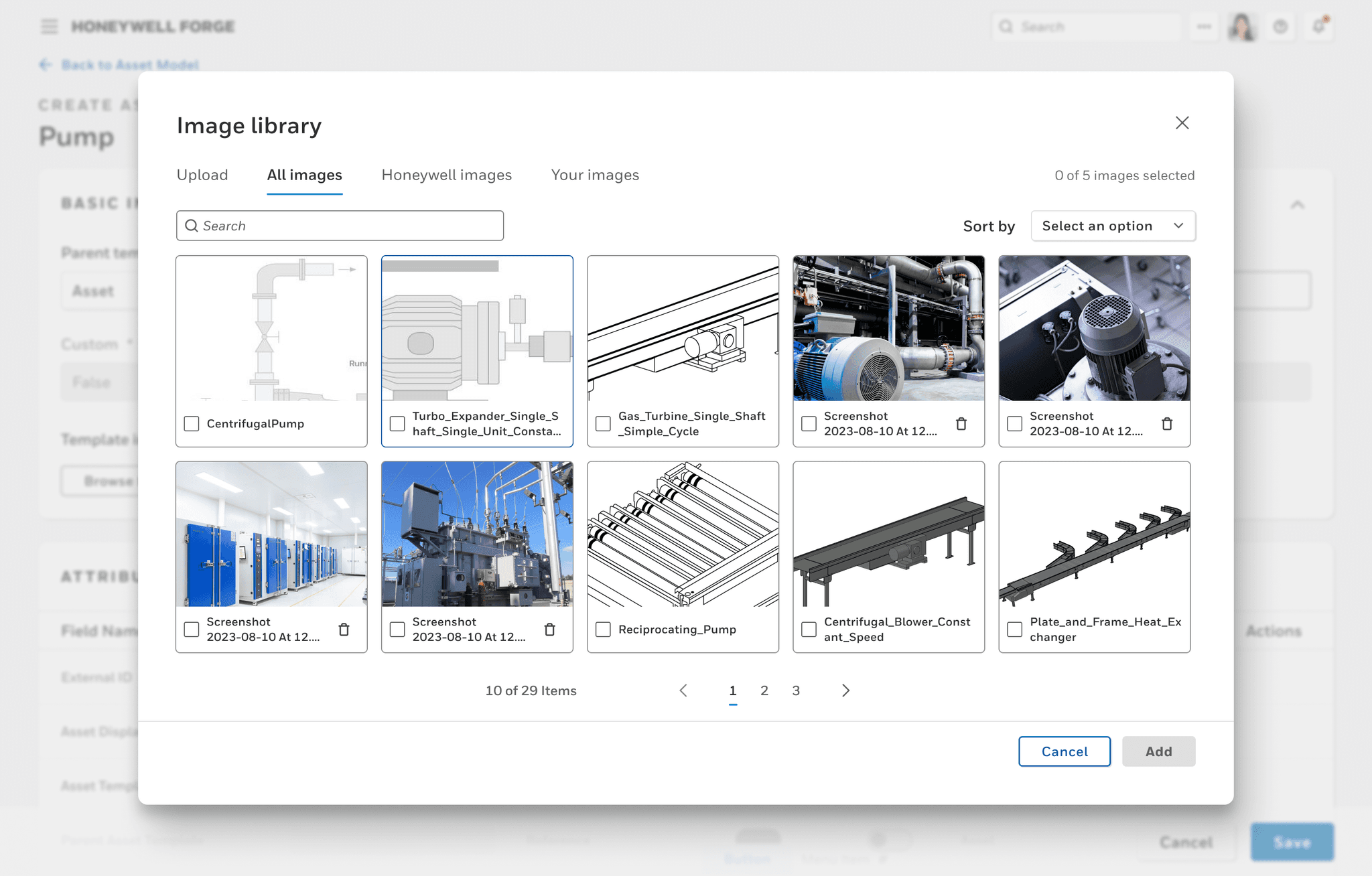Image resolution: width=1372 pixels, height=876 pixels.
Task: Click the Cancel button
Action: (1063, 751)
